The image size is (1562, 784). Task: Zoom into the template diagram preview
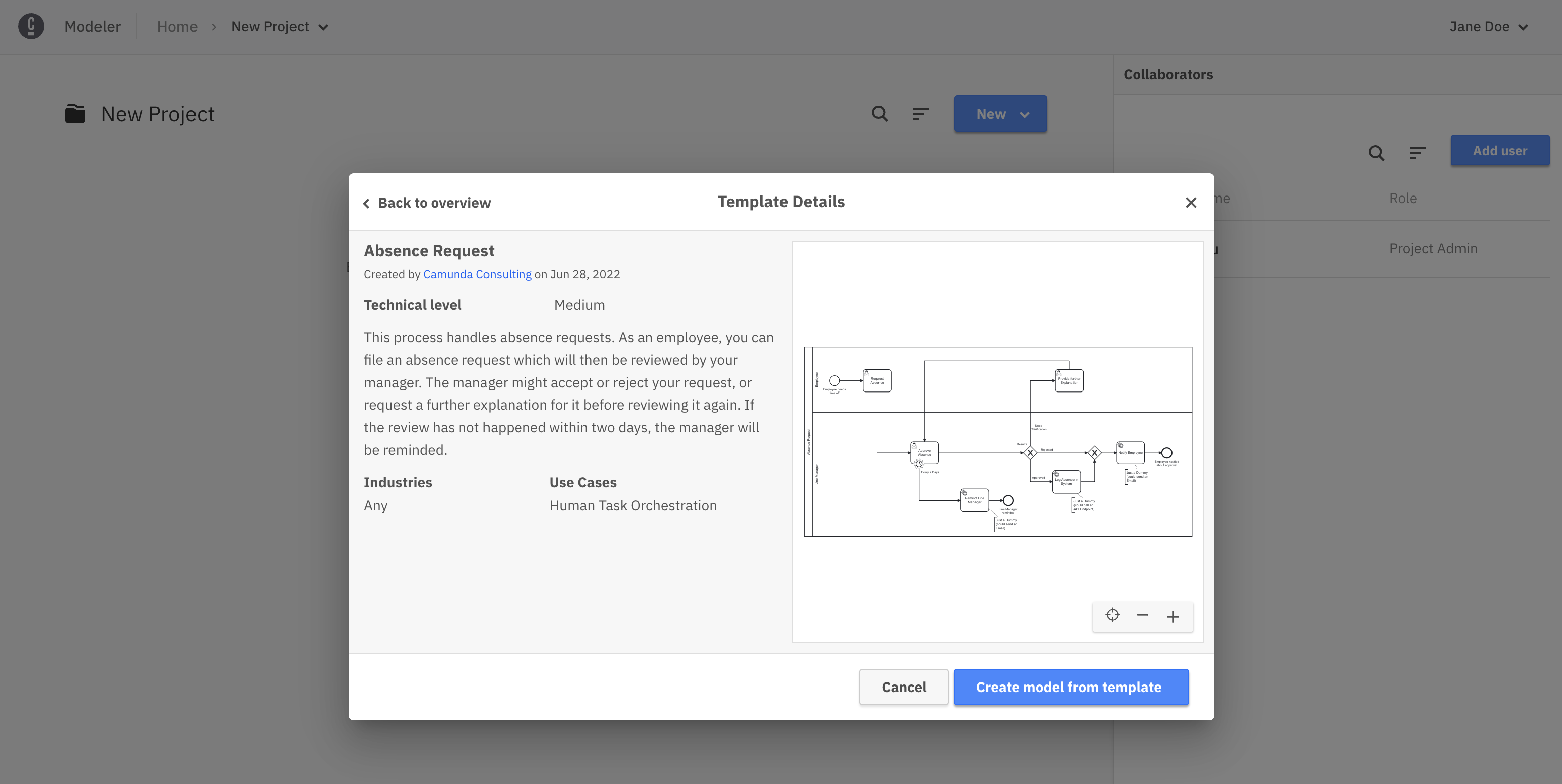tap(1172, 616)
